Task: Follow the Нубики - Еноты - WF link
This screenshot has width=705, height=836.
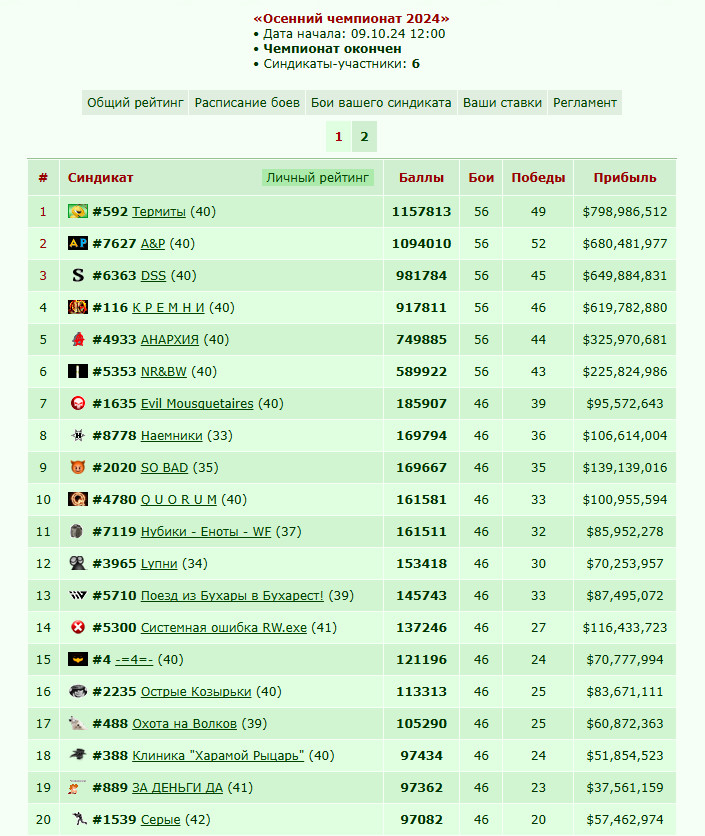Action: tap(206, 532)
